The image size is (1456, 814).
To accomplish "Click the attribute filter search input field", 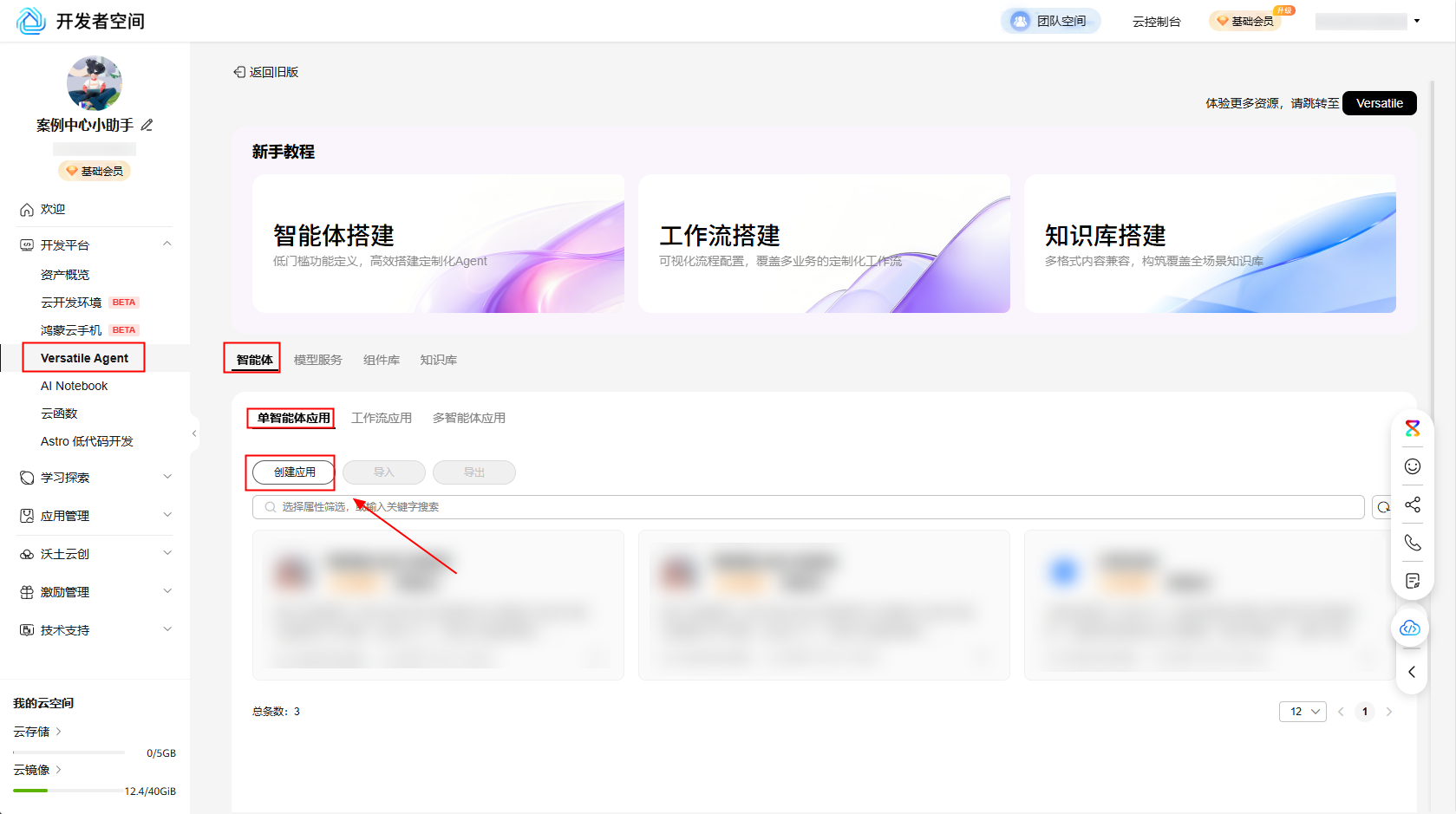I will [808, 507].
